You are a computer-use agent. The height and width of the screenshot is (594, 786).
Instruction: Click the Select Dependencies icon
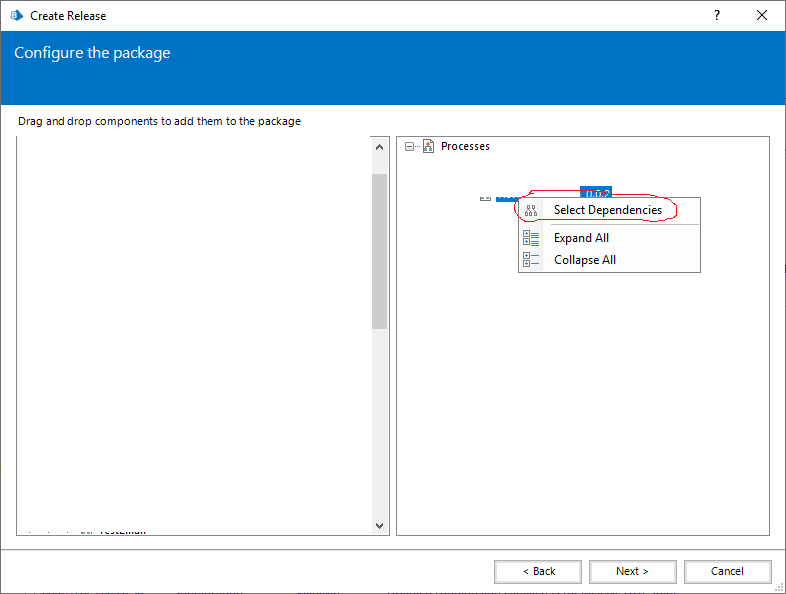click(531, 211)
